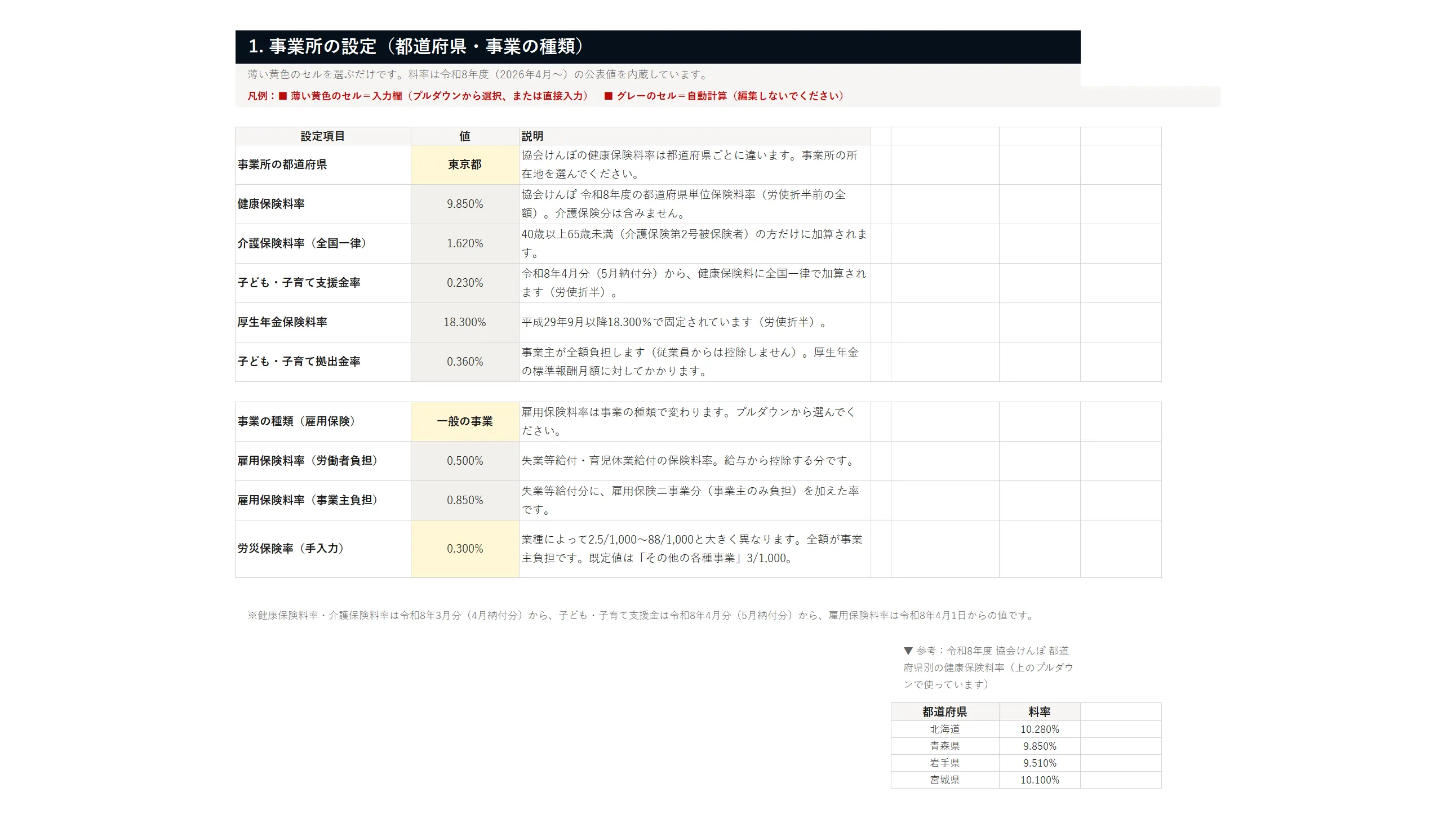Select the 青森県 row in reference table
The width and height of the screenshot is (1456, 819).
point(944,746)
